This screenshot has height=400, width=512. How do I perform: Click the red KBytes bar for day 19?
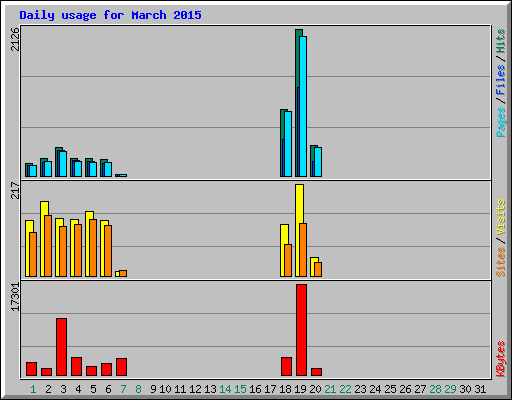[301, 330]
